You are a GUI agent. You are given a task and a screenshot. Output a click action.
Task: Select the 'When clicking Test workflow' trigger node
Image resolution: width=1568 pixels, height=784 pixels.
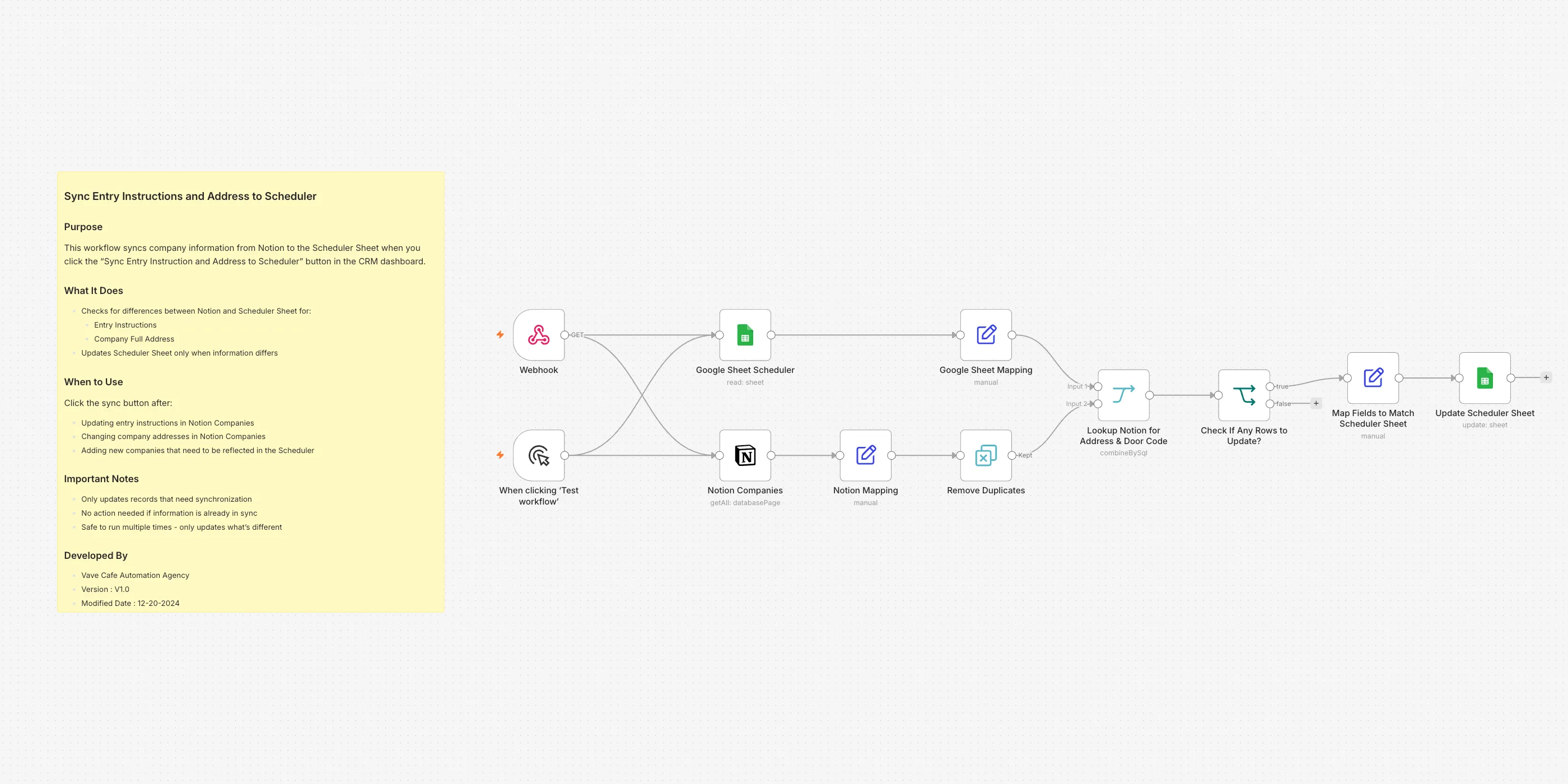538,455
